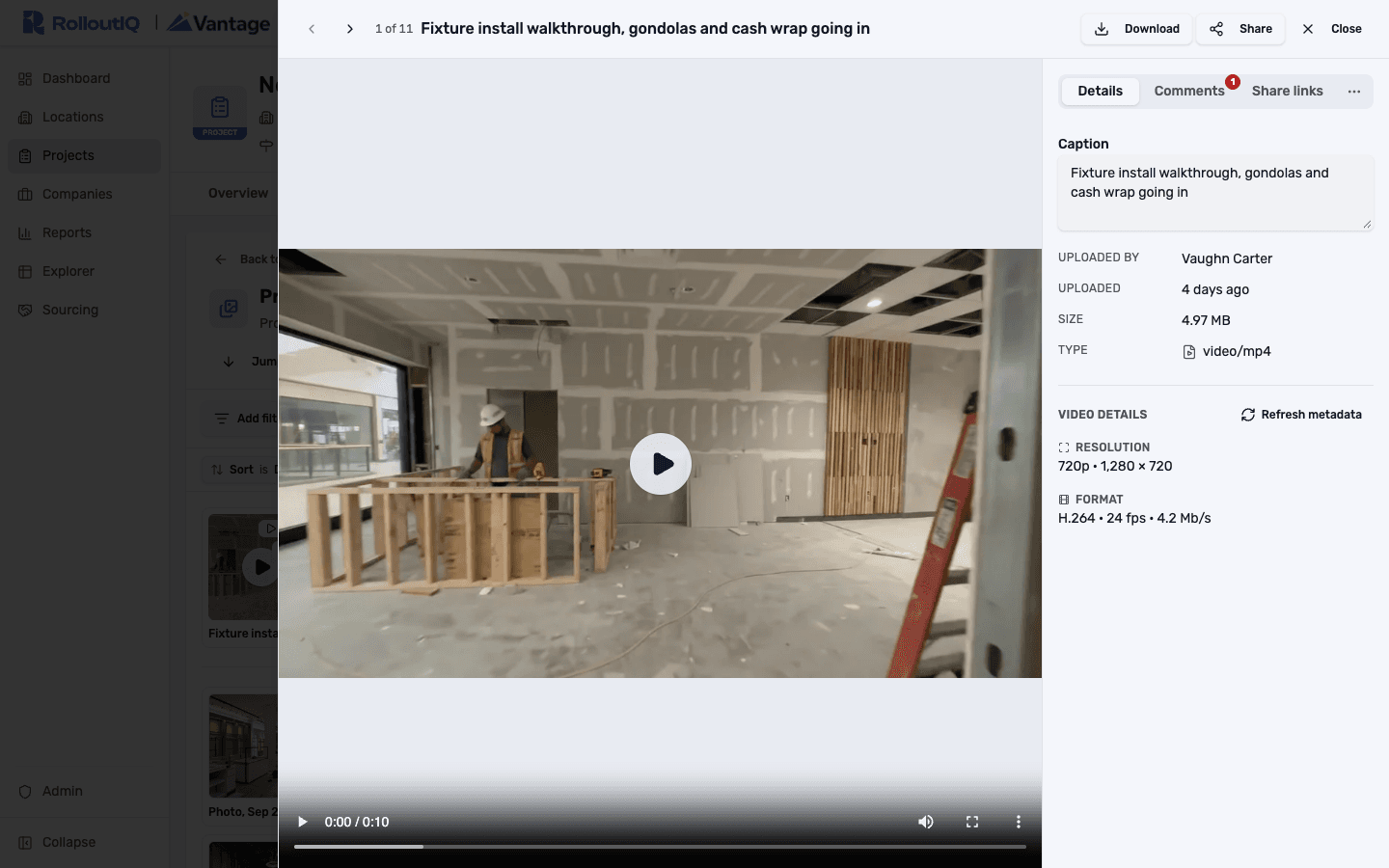Open the more options ellipsis menu

pos(1354,91)
